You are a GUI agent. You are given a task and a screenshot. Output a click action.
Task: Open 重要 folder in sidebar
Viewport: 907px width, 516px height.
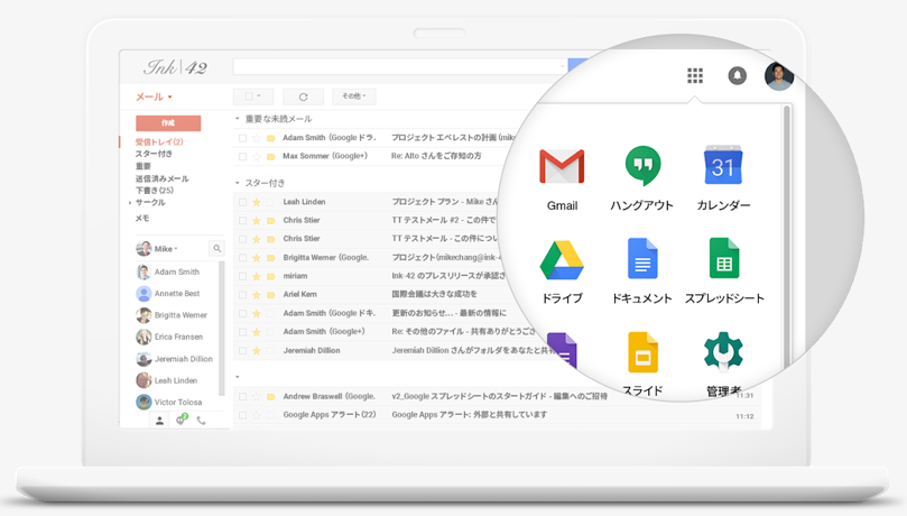click(x=143, y=166)
